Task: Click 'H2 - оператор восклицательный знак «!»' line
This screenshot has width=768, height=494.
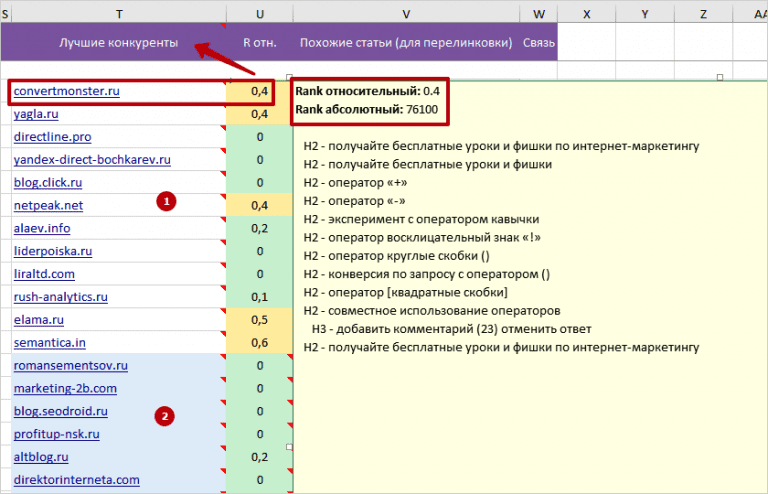Action: point(422,237)
